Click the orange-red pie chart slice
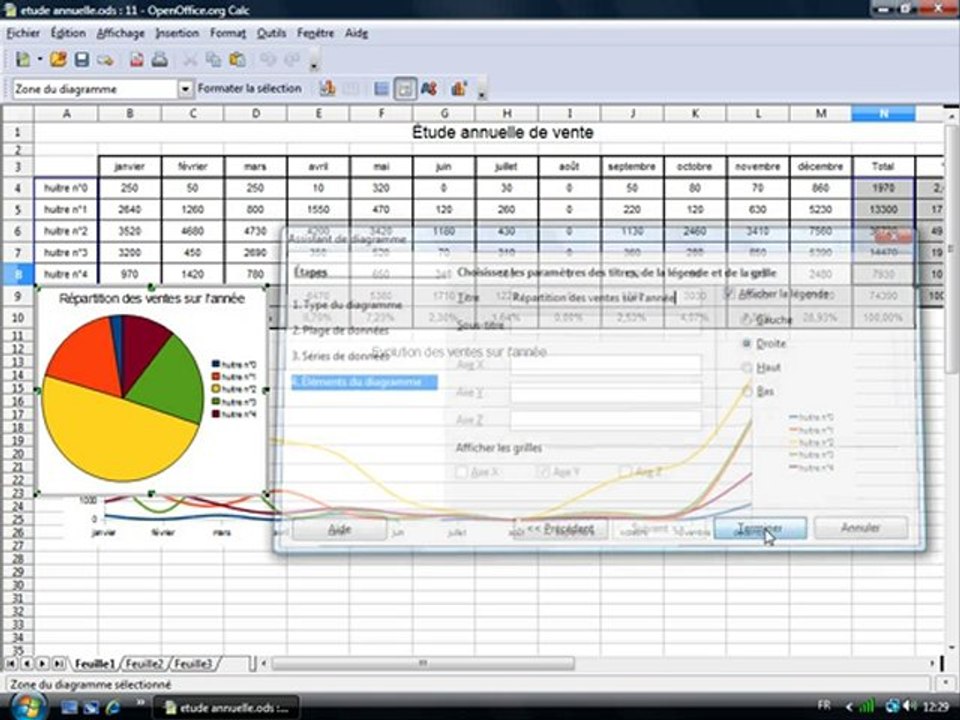Viewport: 960px width, 720px height. (86, 358)
